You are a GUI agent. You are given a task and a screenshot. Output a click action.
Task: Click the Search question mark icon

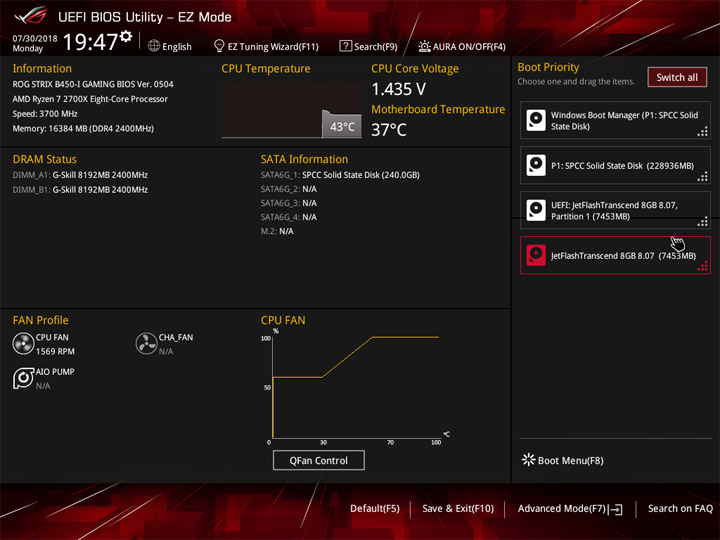tap(345, 46)
